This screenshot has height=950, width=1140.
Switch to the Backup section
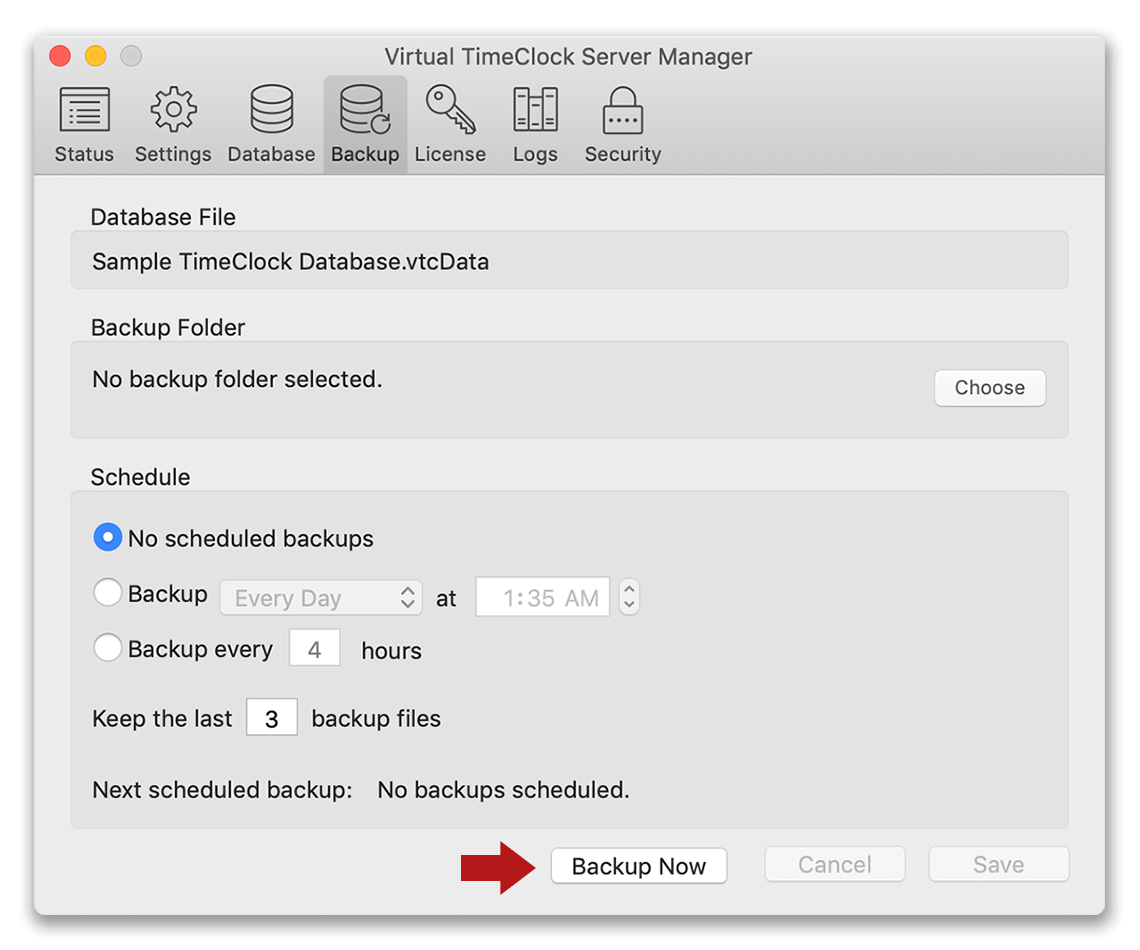pyautogui.click(x=364, y=122)
